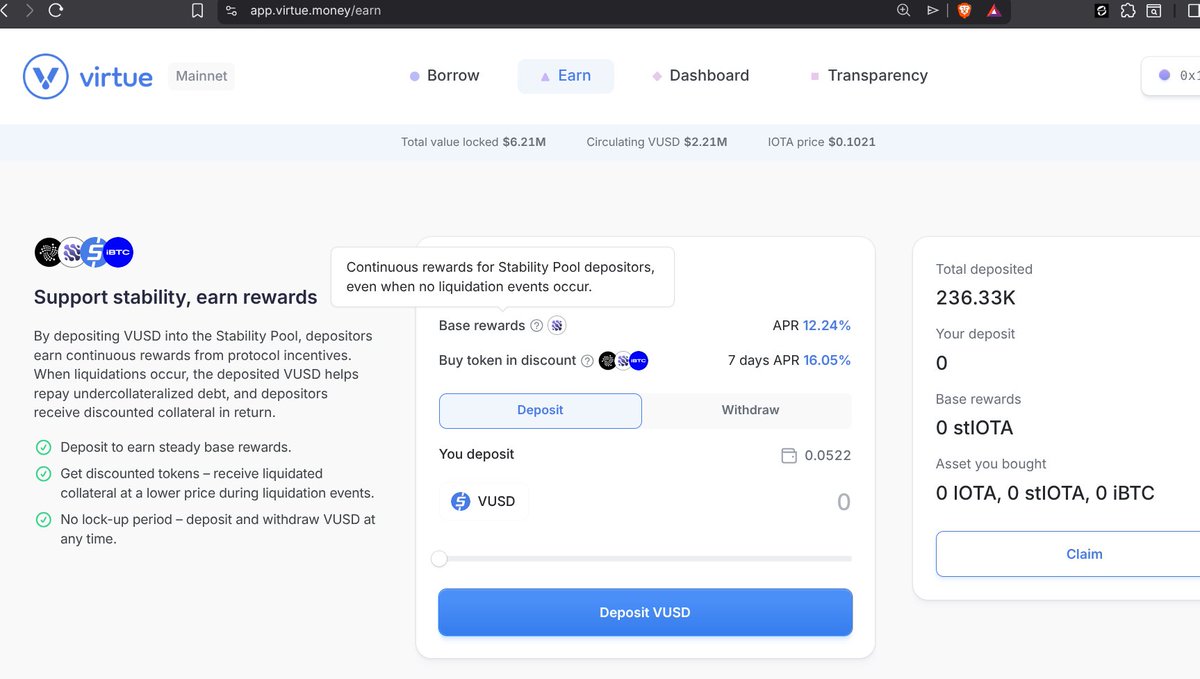This screenshot has height=679, width=1200.
Task: Click VUSD icon above Support stability heading
Action: coord(95,252)
